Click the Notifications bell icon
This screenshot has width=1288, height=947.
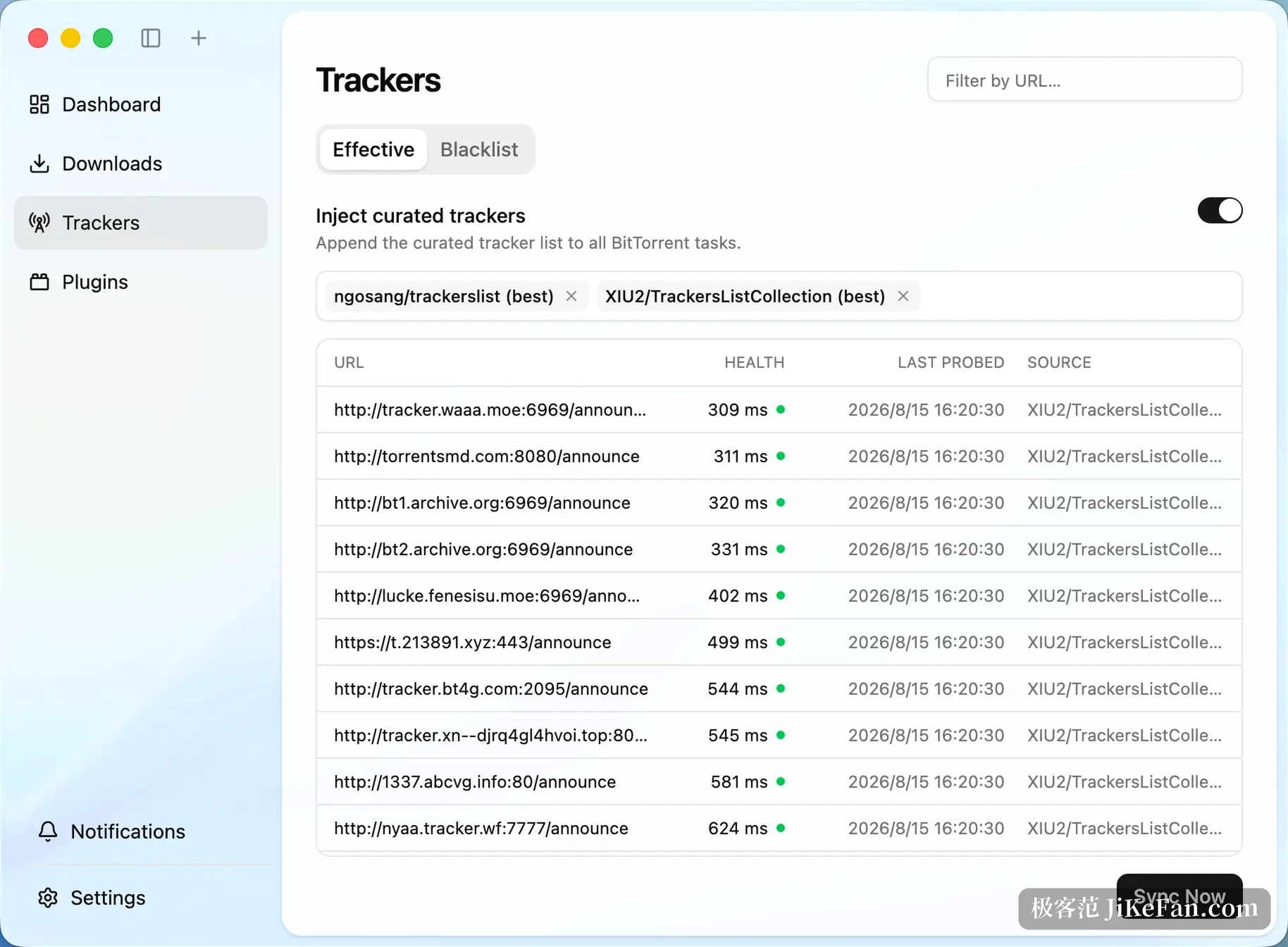point(48,831)
